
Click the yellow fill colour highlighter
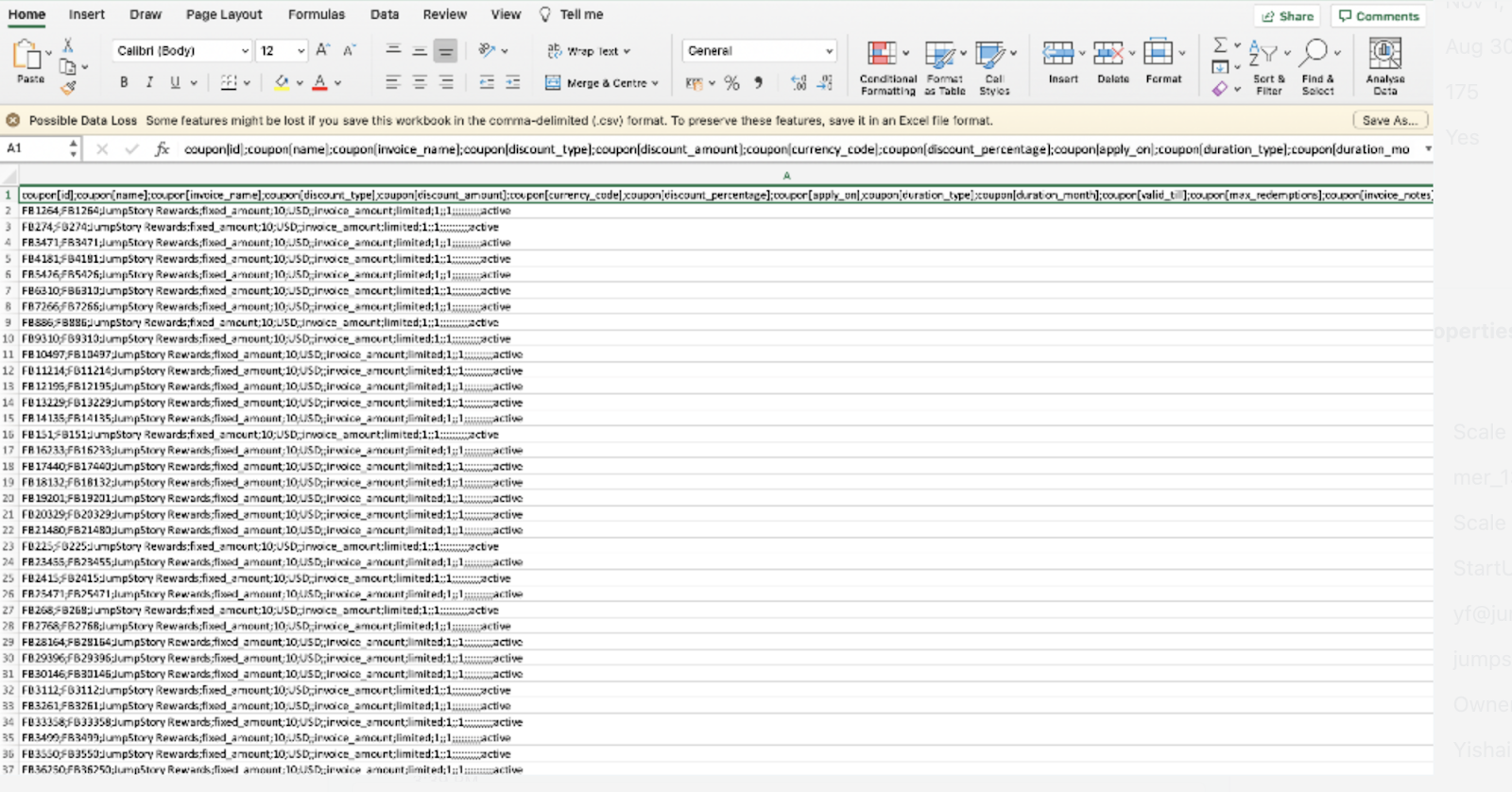[282, 83]
